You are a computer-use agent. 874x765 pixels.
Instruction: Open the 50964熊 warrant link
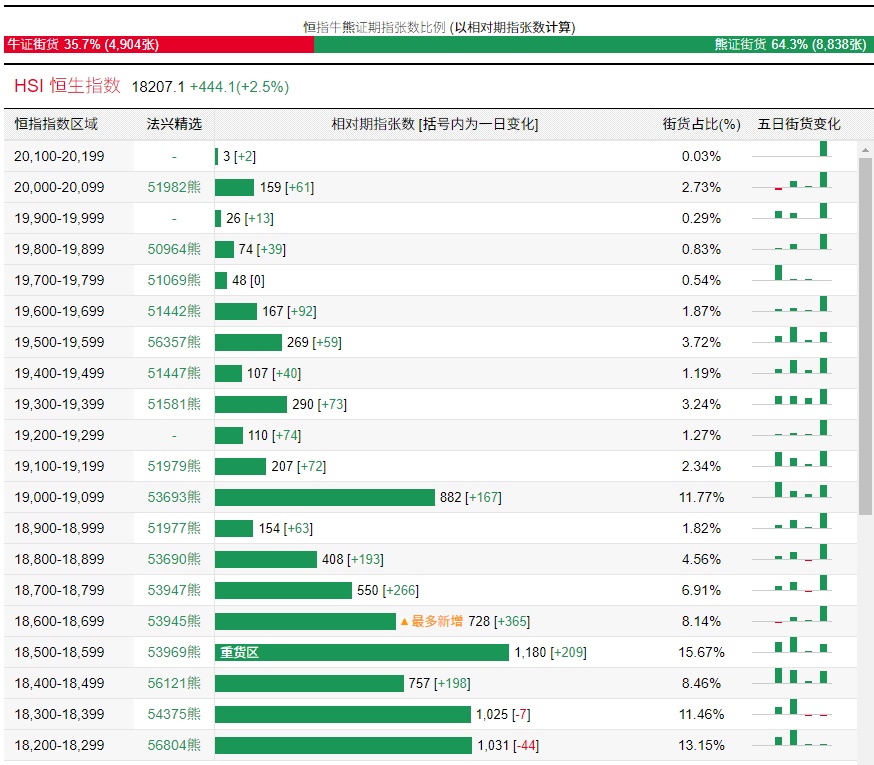[x=174, y=249]
